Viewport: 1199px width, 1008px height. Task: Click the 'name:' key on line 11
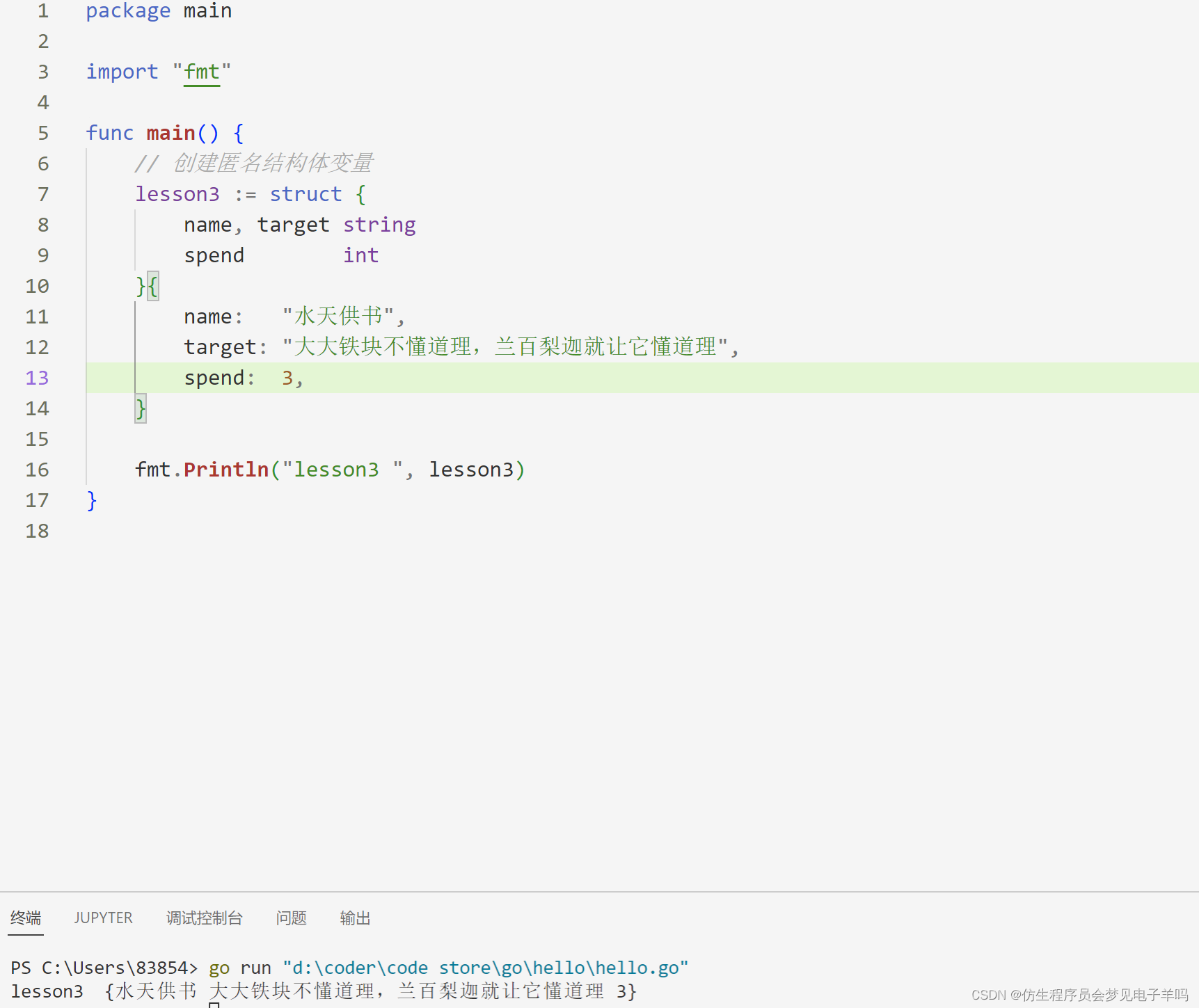[x=213, y=317]
